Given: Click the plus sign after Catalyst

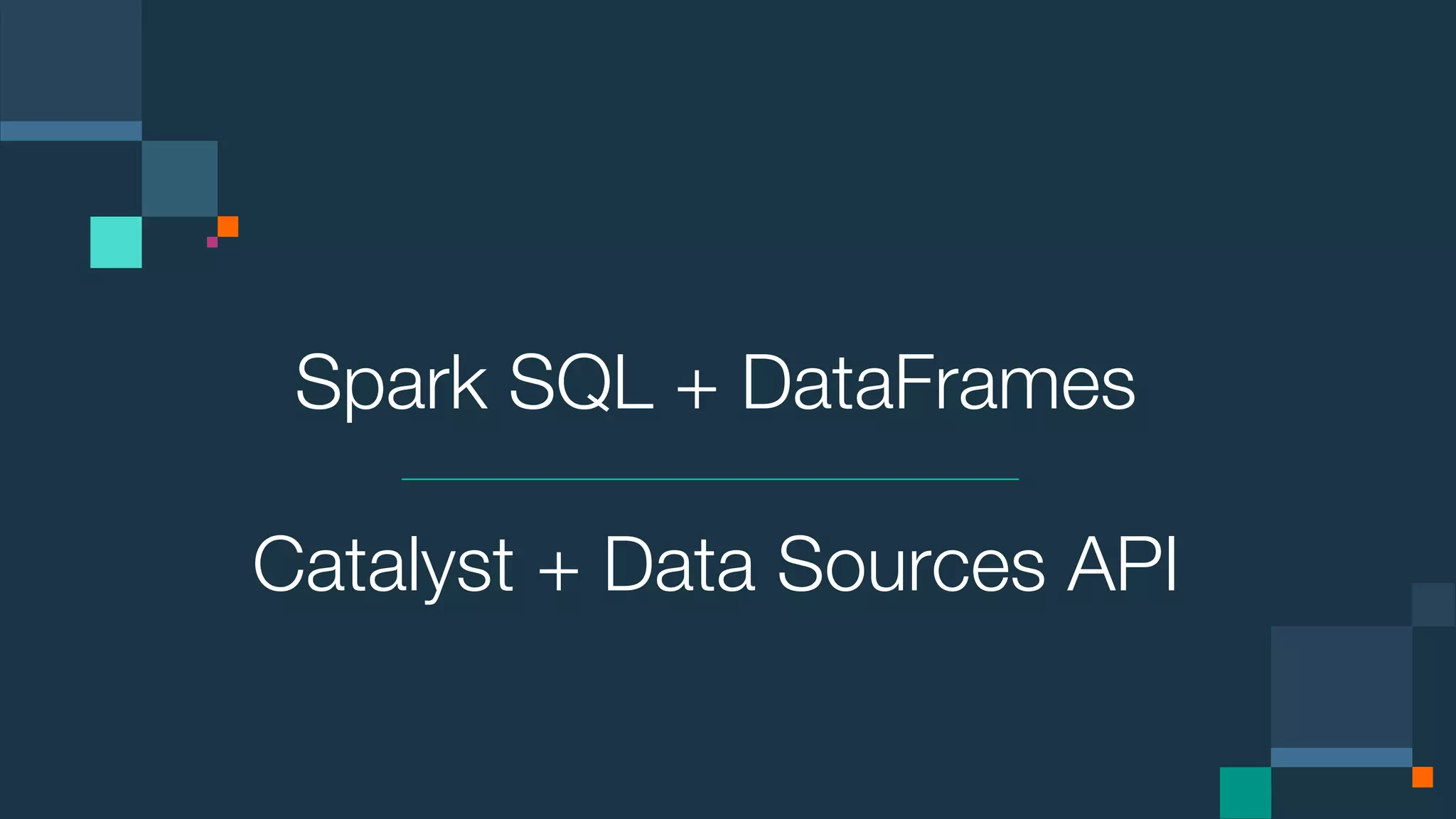Looking at the screenshot, I should (558, 572).
